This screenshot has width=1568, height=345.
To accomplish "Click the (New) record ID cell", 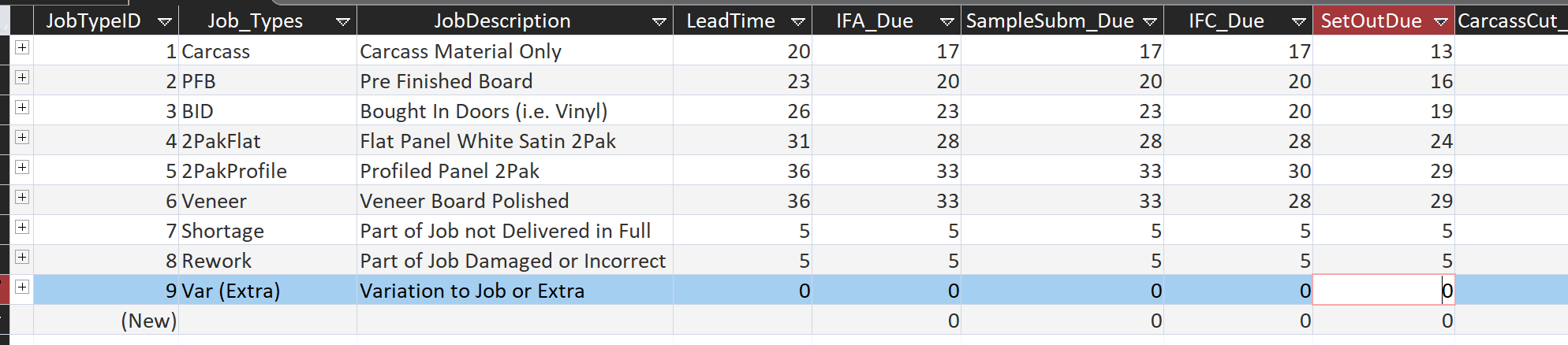I will (106, 321).
